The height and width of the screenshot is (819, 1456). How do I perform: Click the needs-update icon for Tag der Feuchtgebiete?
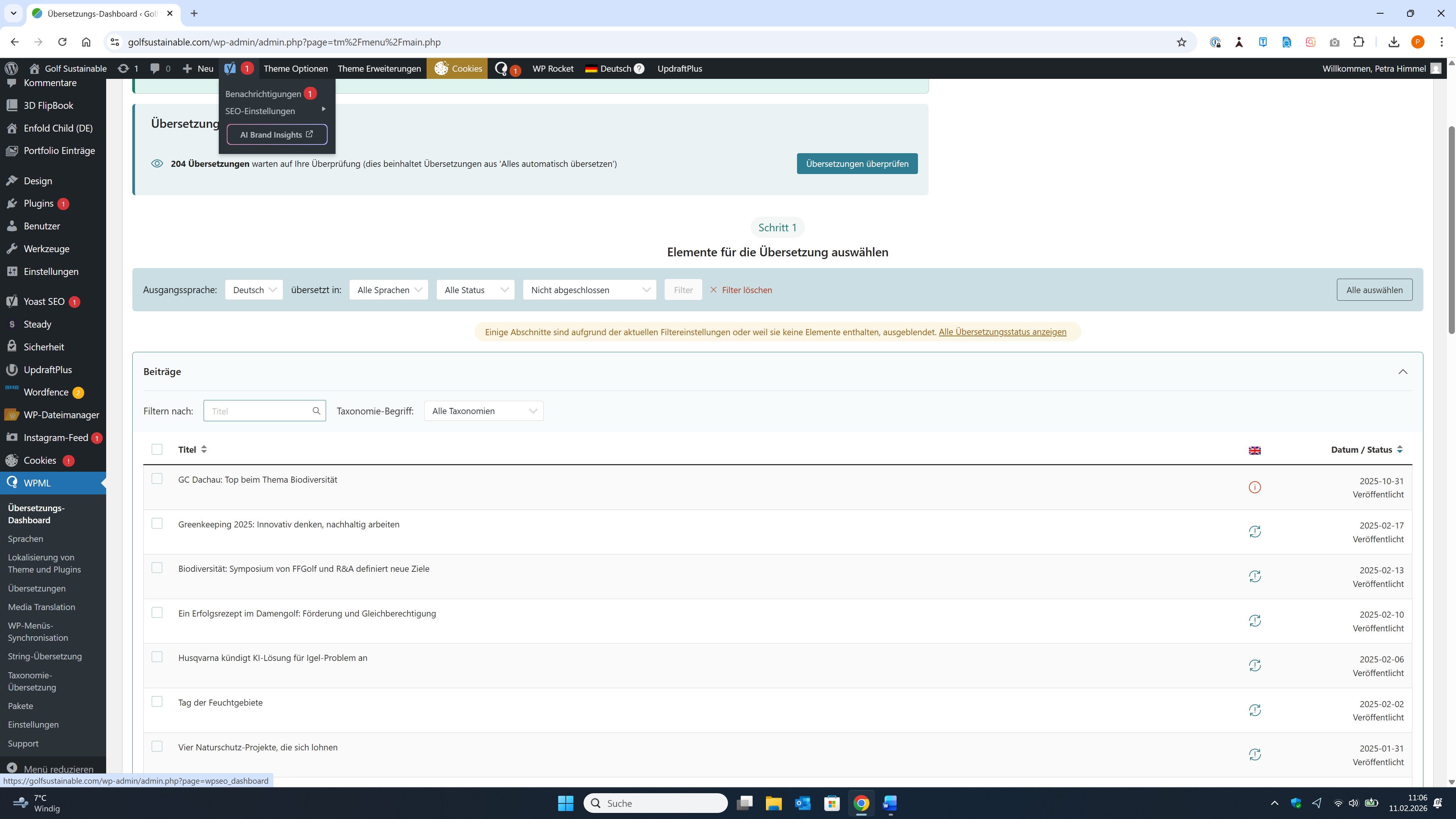[1254, 710]
